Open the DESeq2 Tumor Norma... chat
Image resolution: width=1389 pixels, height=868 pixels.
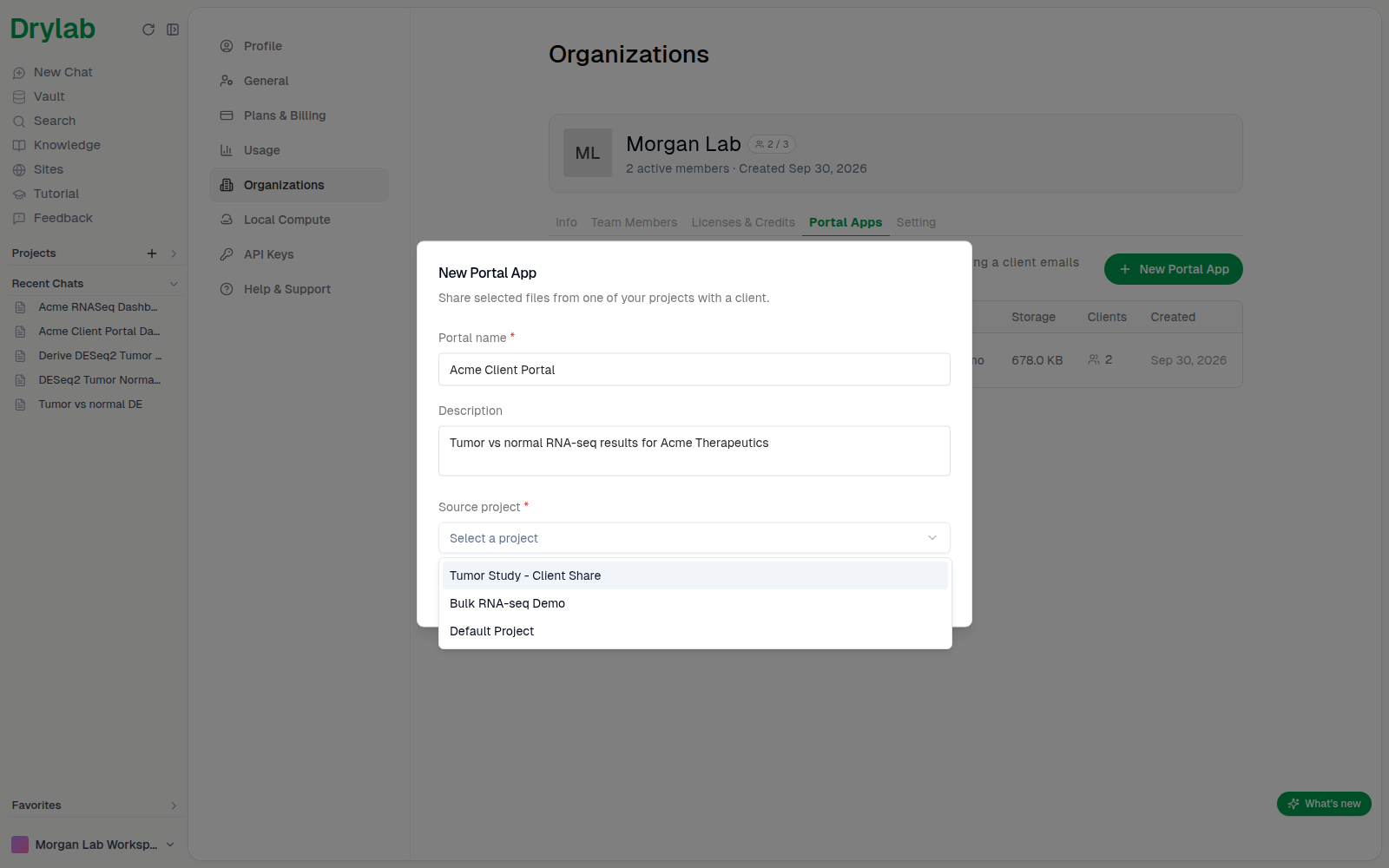[97, 380]
